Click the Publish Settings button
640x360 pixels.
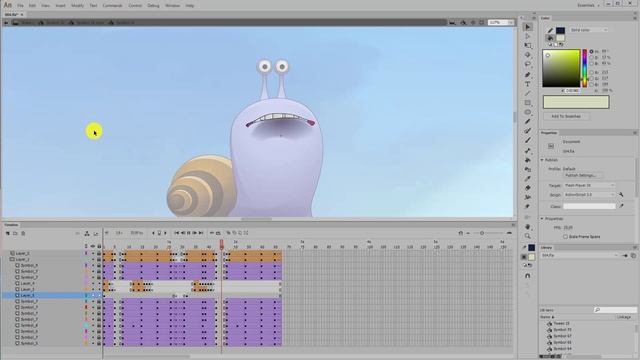click(x=581, y=175)
